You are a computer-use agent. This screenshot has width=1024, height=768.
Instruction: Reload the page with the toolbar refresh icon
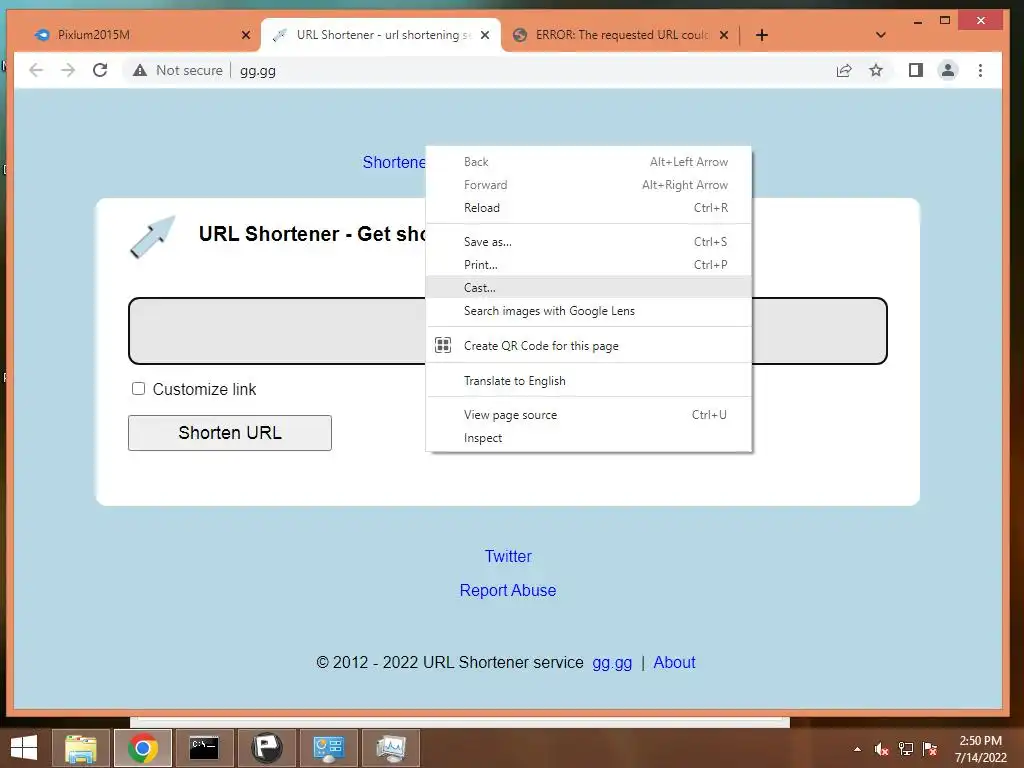coord(100,70)
